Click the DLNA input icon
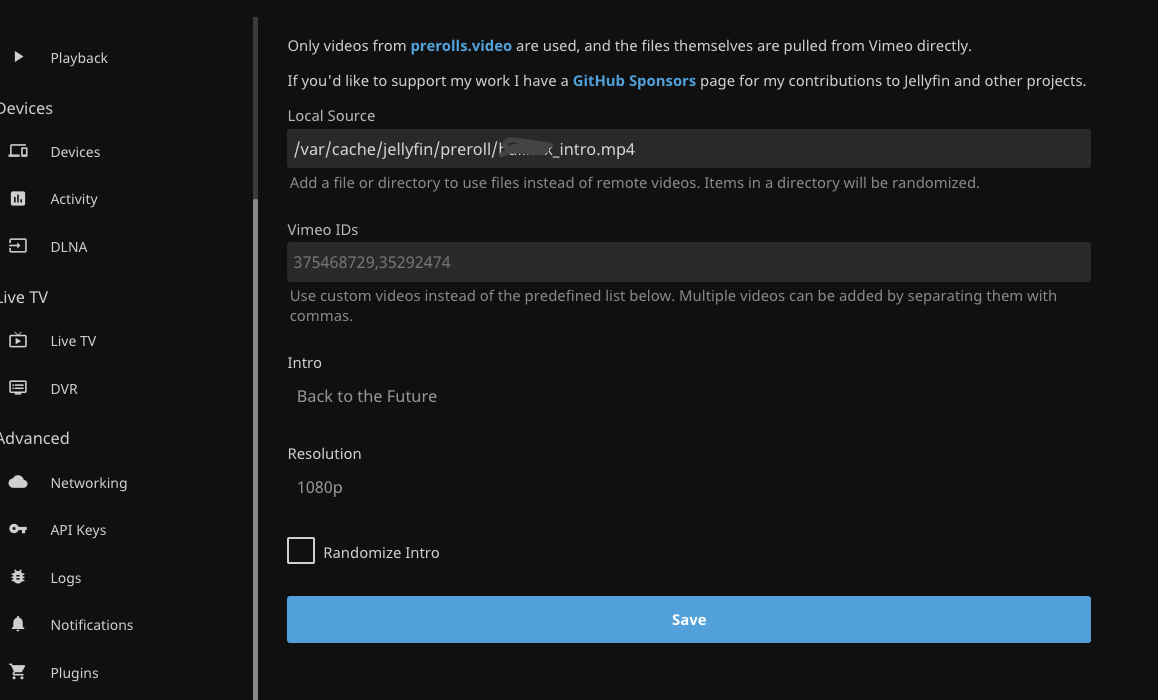Screen dimensions: 1158x700 pos(18,246)
